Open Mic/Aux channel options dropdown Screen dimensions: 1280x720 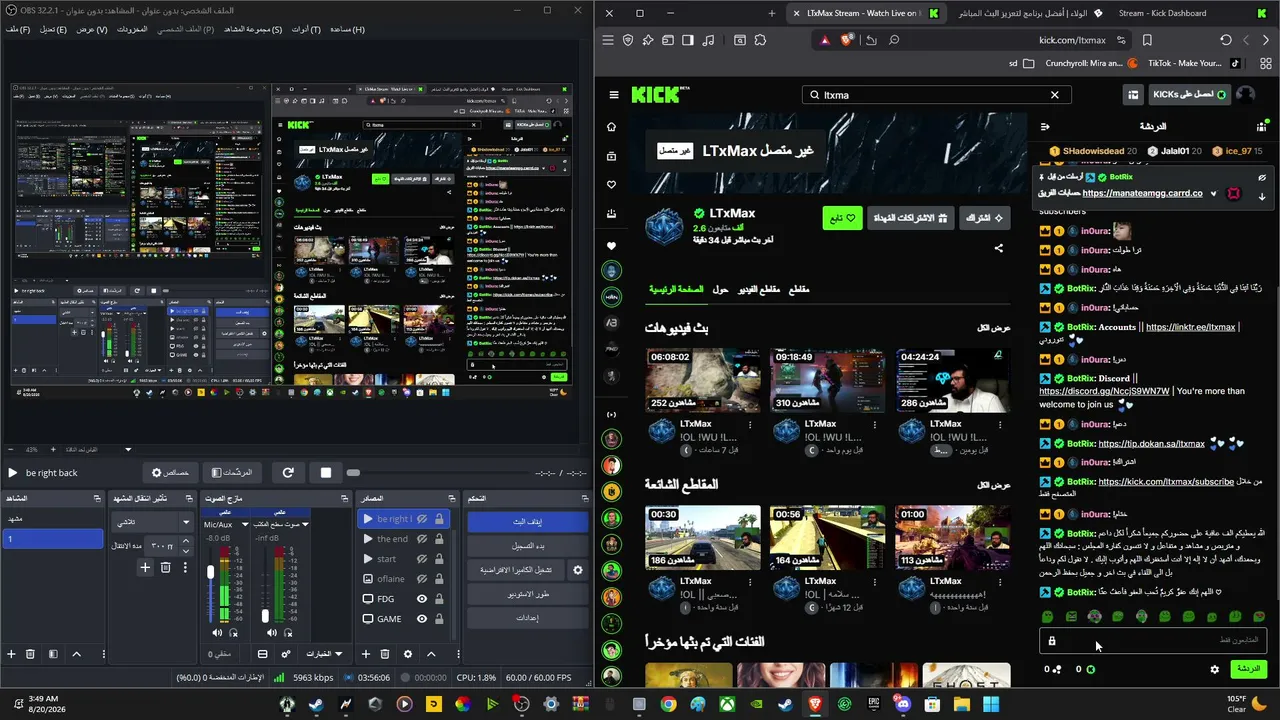click(x=244, y=524)
